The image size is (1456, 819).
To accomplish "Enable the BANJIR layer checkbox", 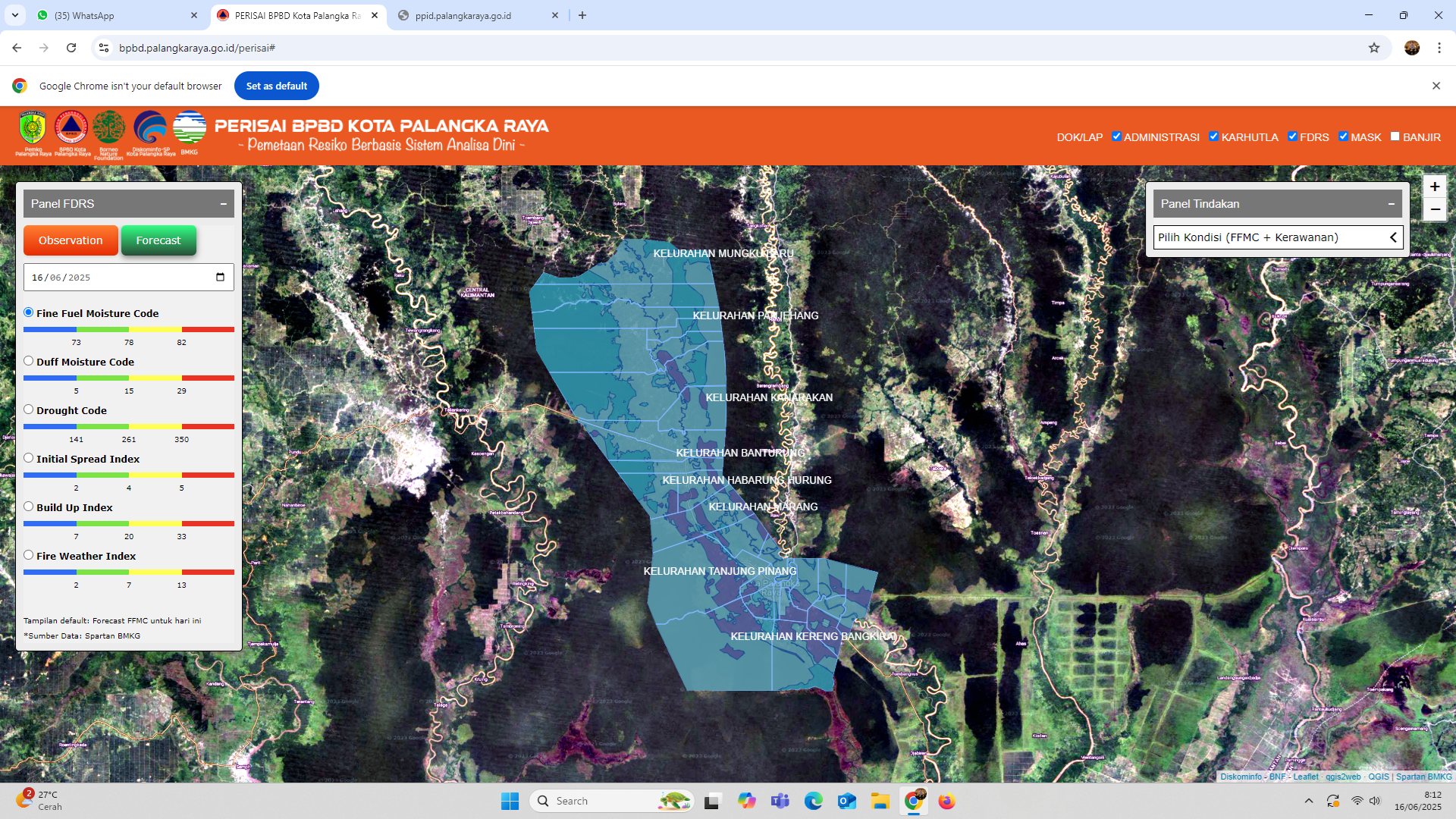I will (x=1395, y=136).
